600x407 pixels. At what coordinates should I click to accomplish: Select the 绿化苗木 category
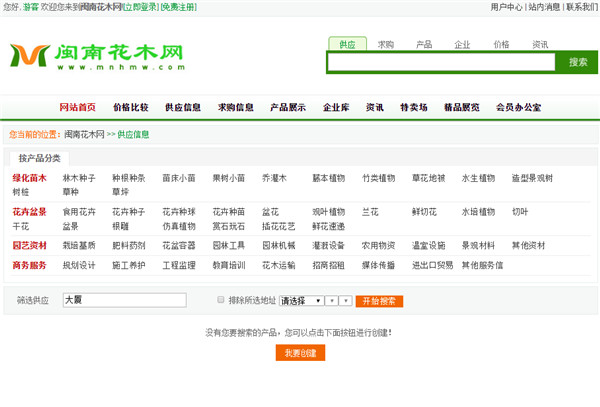coord(29,178)
